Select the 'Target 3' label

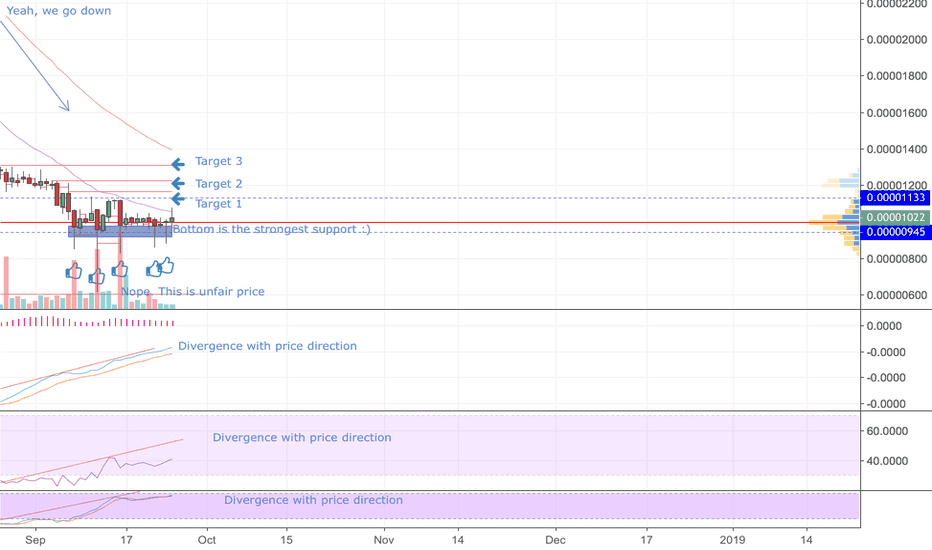pos(219,161)
